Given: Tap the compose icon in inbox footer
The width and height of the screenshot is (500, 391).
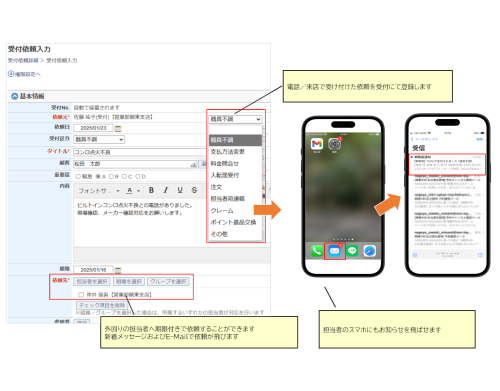Looking at the screenshot, I should point(480,255).
